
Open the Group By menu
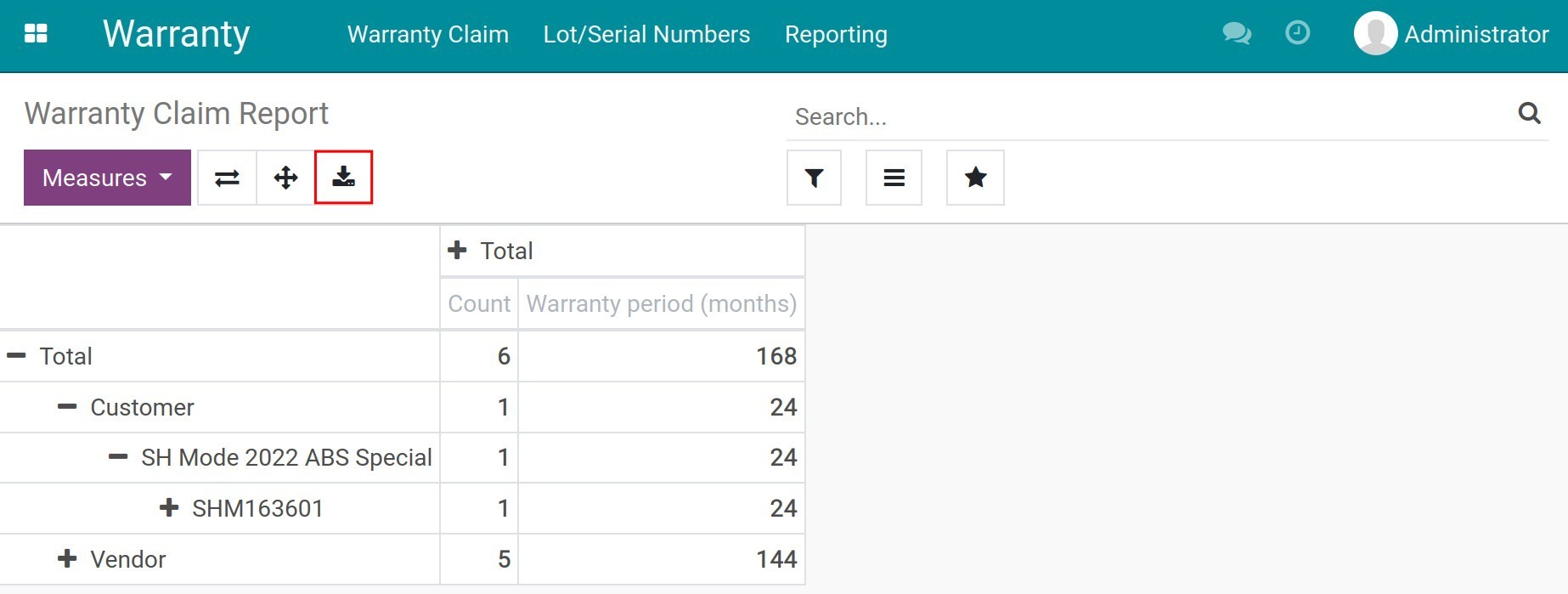point(894,178)
